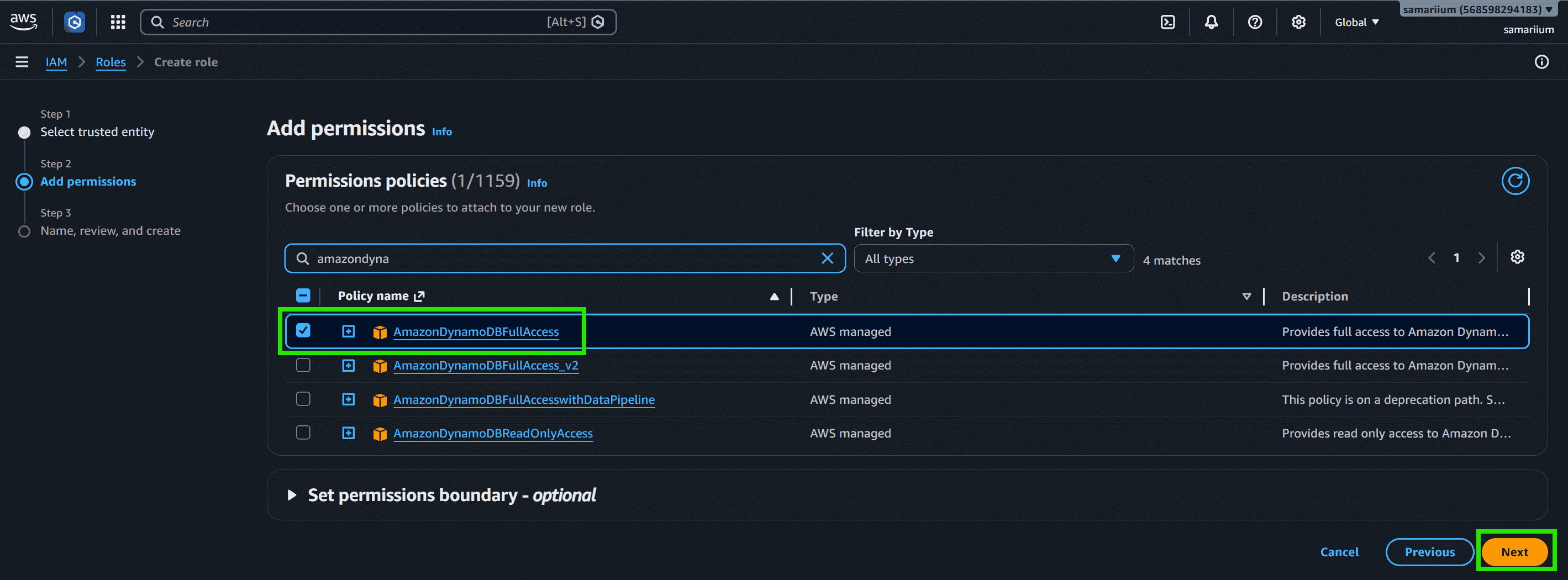
Task: Open the info panel icon near breadcrumb
Action: click(1541, 62)
